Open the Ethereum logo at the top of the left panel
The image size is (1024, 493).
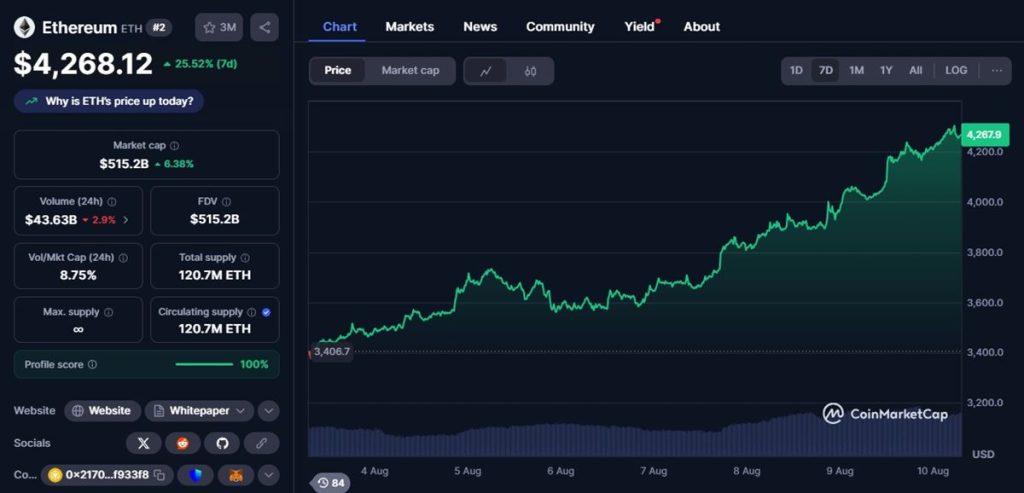tap(24, 27)
